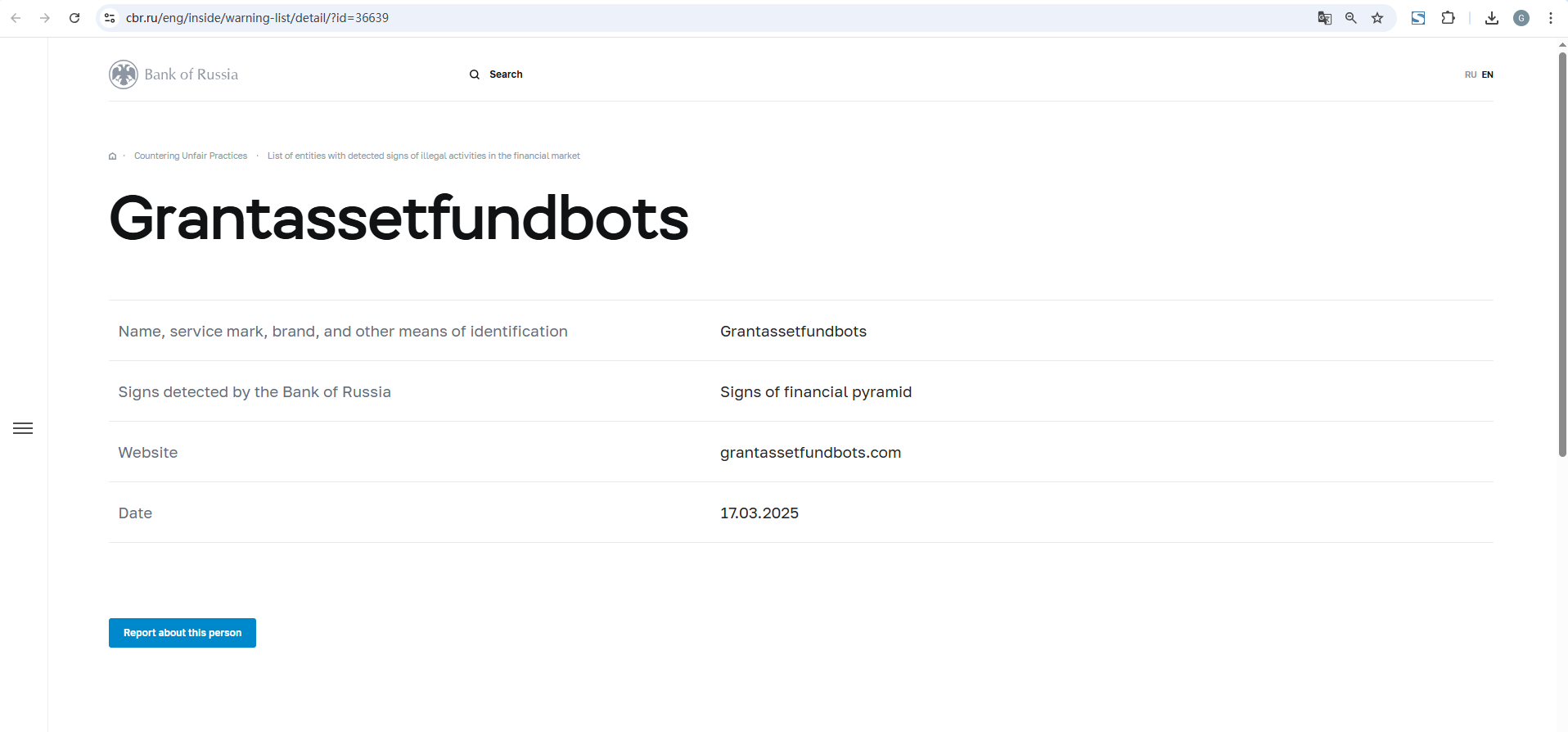Click the home icon in breadcrumbs
This screenshot has width=1568, height=732.
[x=113, y=156]
